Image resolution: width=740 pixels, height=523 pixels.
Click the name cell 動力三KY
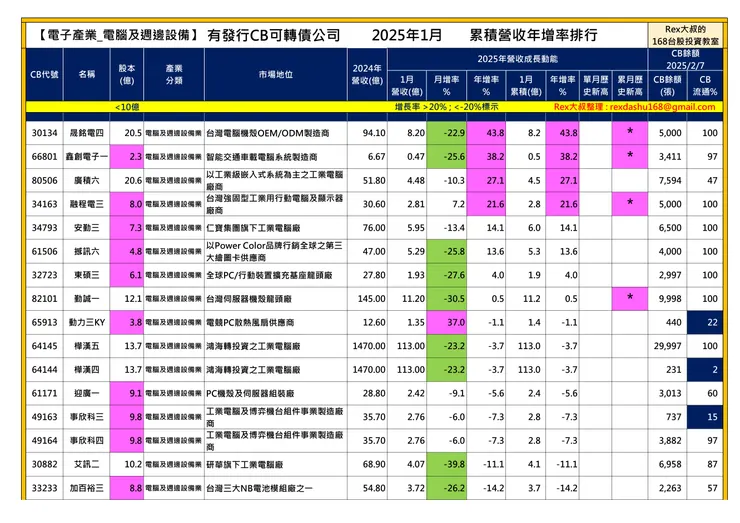86,322
